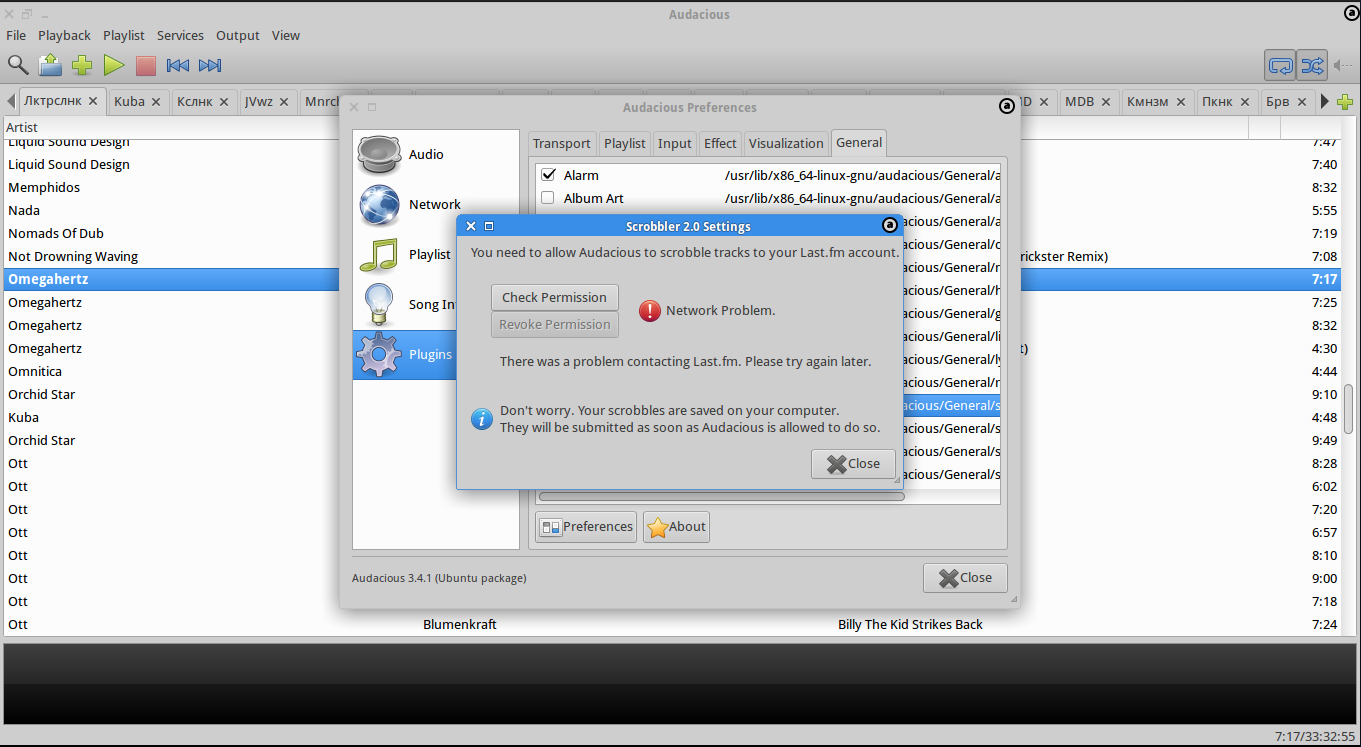Disable the Alarm plugin checkbox
The image size is (1361, 747).
coord(547,175)
